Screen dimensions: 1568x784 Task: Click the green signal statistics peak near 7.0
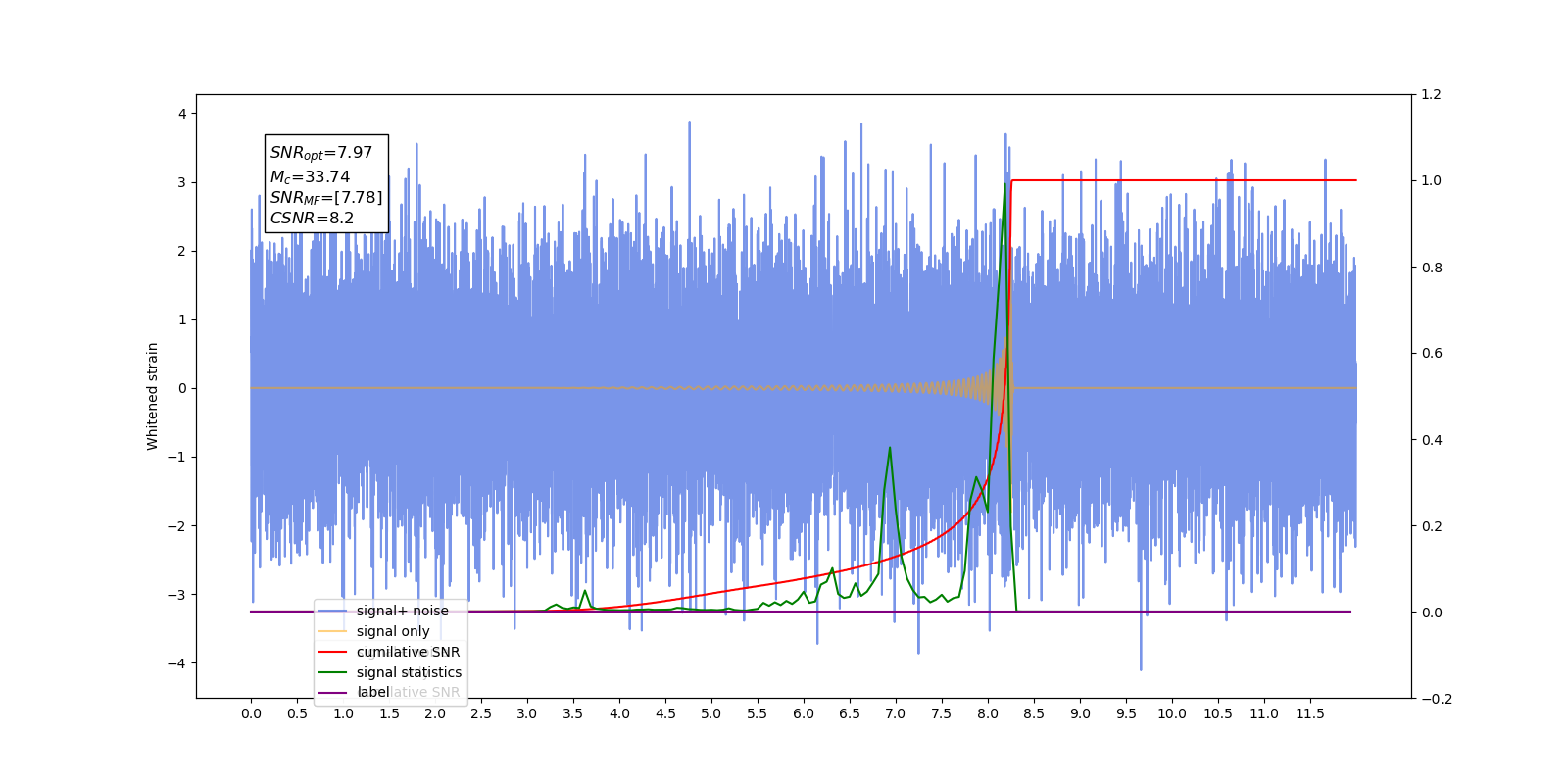890,449
